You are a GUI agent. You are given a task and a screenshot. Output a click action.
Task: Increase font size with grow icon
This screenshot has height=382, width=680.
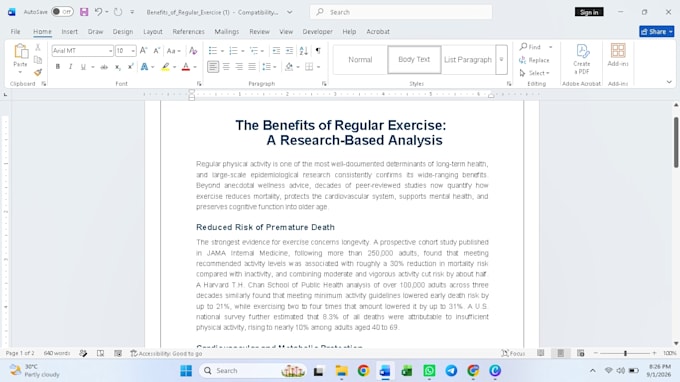[144, 51]
